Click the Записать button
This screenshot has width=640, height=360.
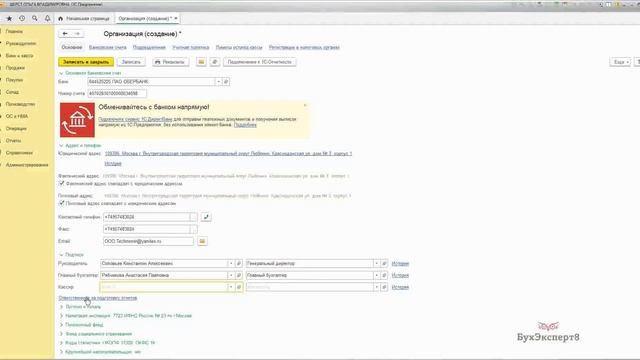pos(131,62)
